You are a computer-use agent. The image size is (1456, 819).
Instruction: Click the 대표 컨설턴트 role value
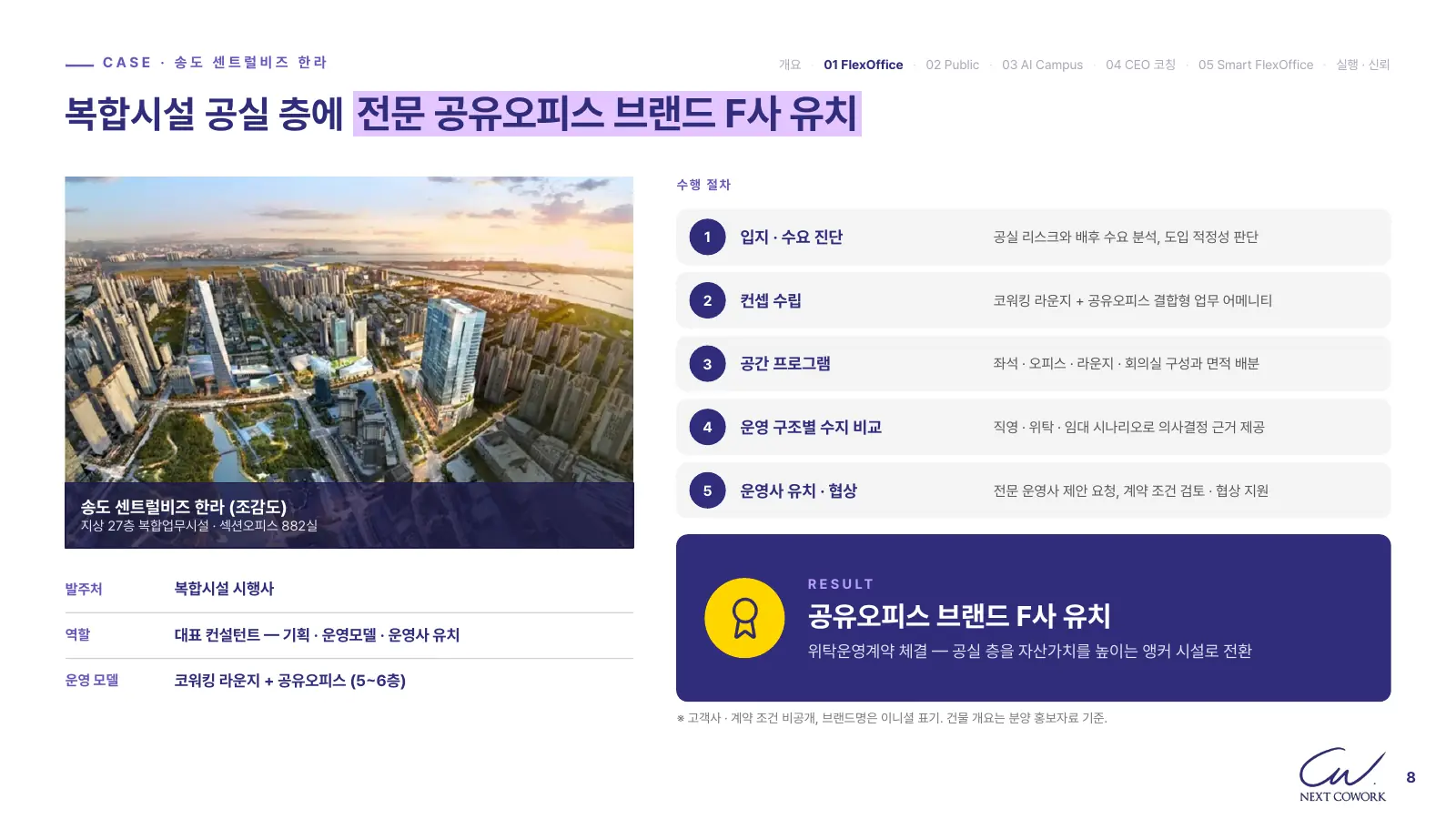317,635
